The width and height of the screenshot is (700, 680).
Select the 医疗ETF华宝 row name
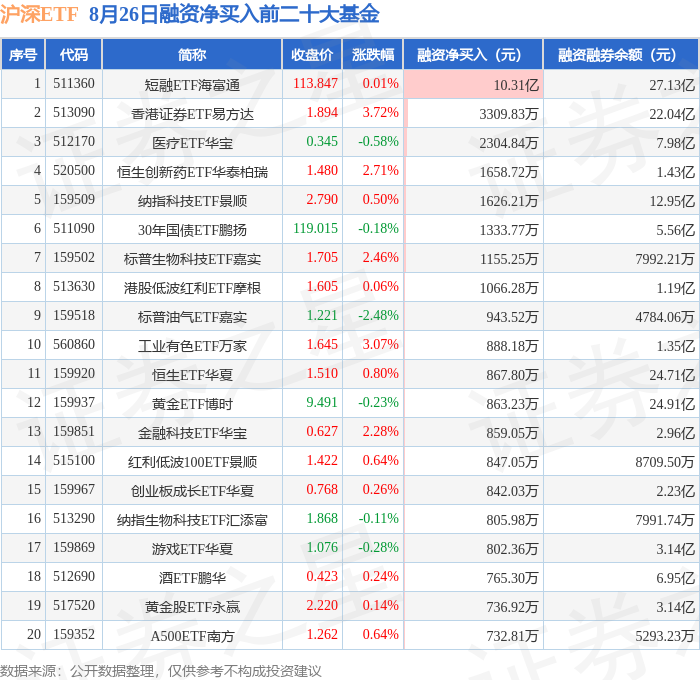click(x=192, y=143)
